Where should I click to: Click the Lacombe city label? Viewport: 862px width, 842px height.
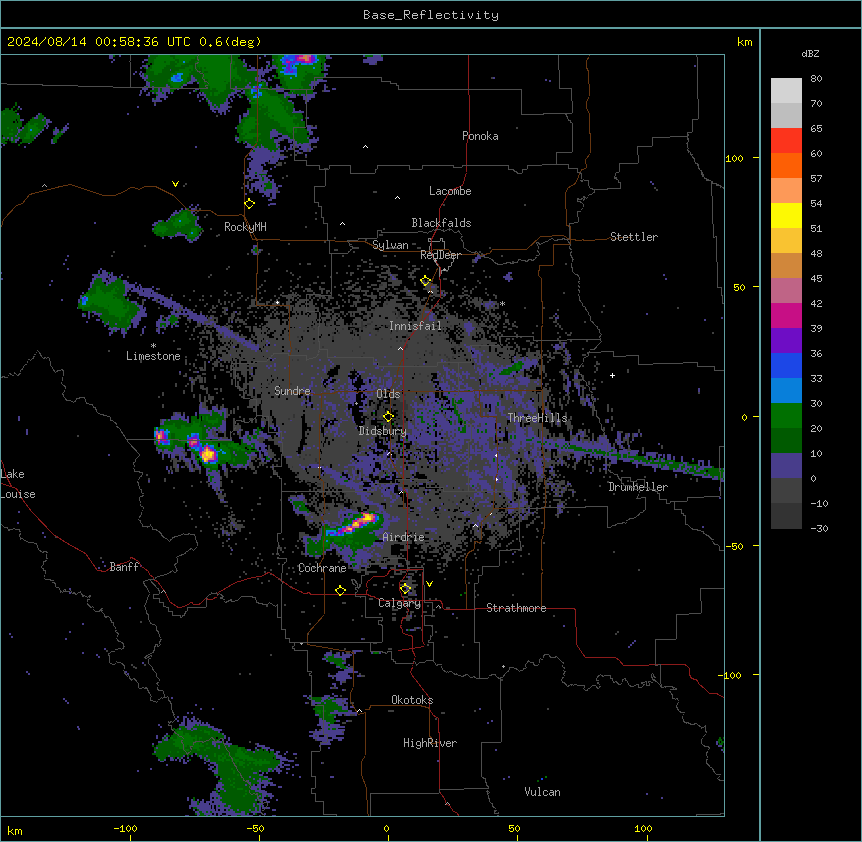450,191
